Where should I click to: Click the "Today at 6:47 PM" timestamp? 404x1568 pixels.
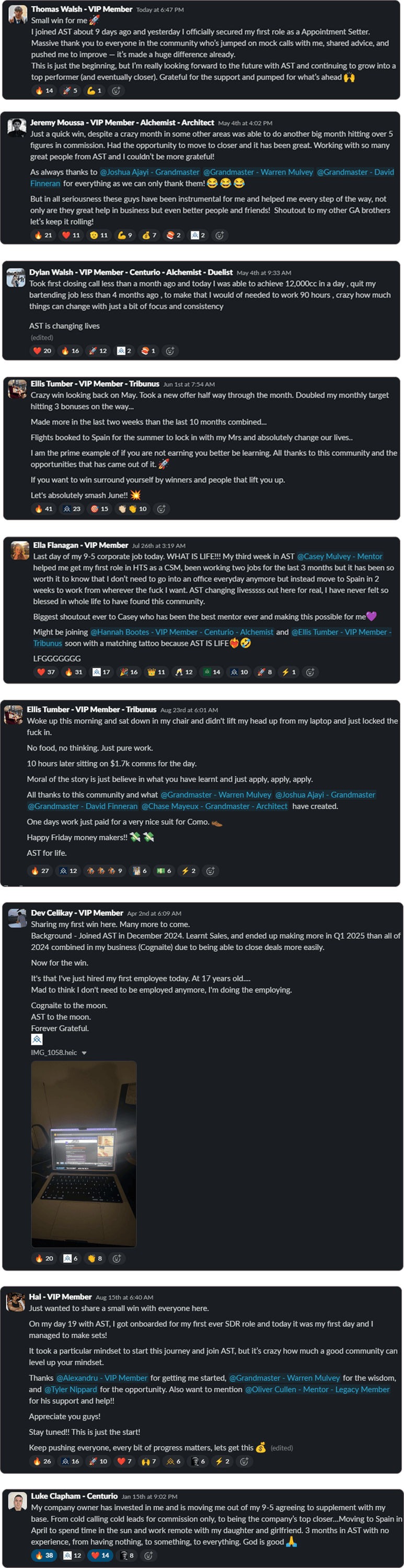159,10
